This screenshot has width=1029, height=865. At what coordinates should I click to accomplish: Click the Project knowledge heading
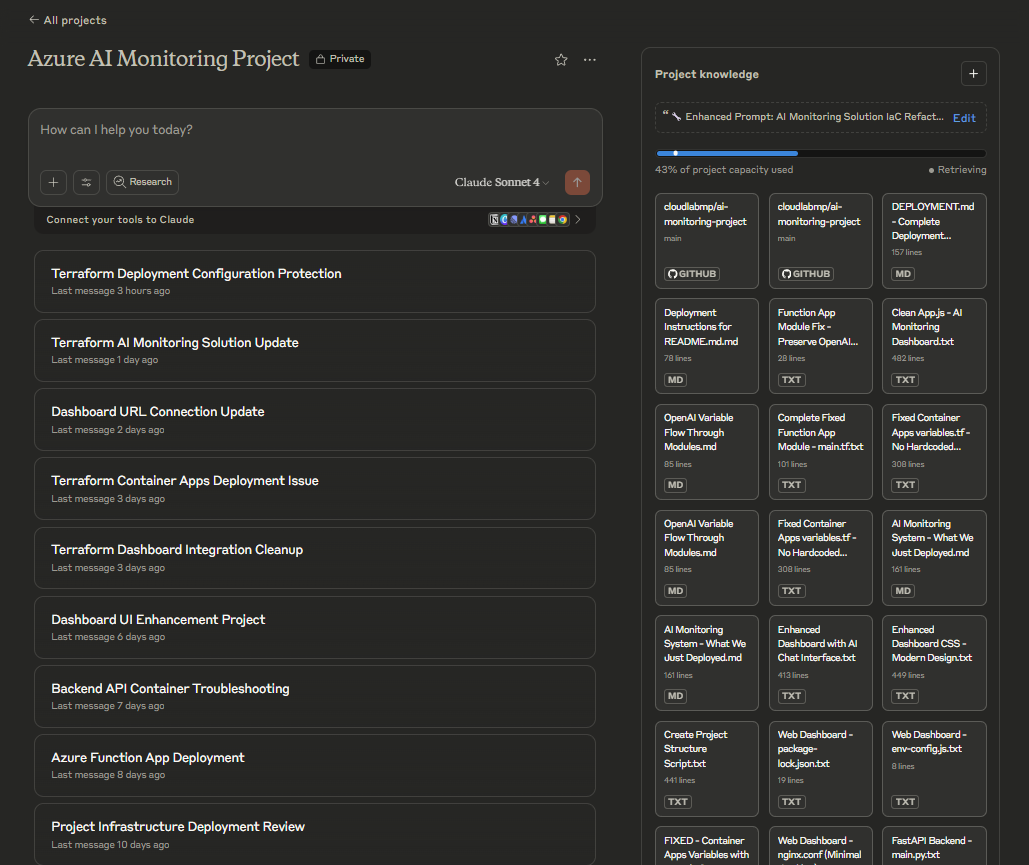point(707,74)
